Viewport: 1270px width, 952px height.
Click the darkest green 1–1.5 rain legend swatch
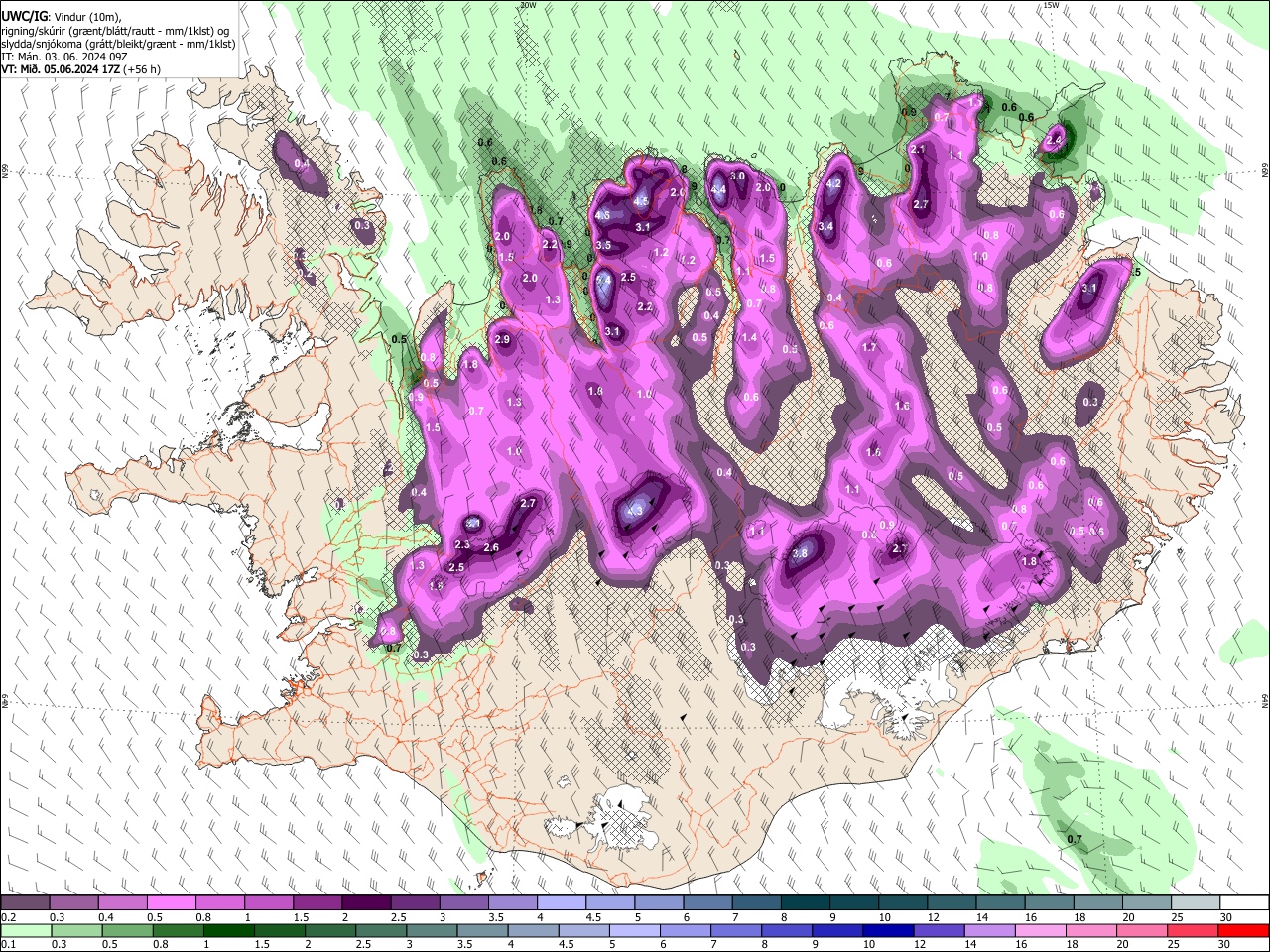click(227, 930)
